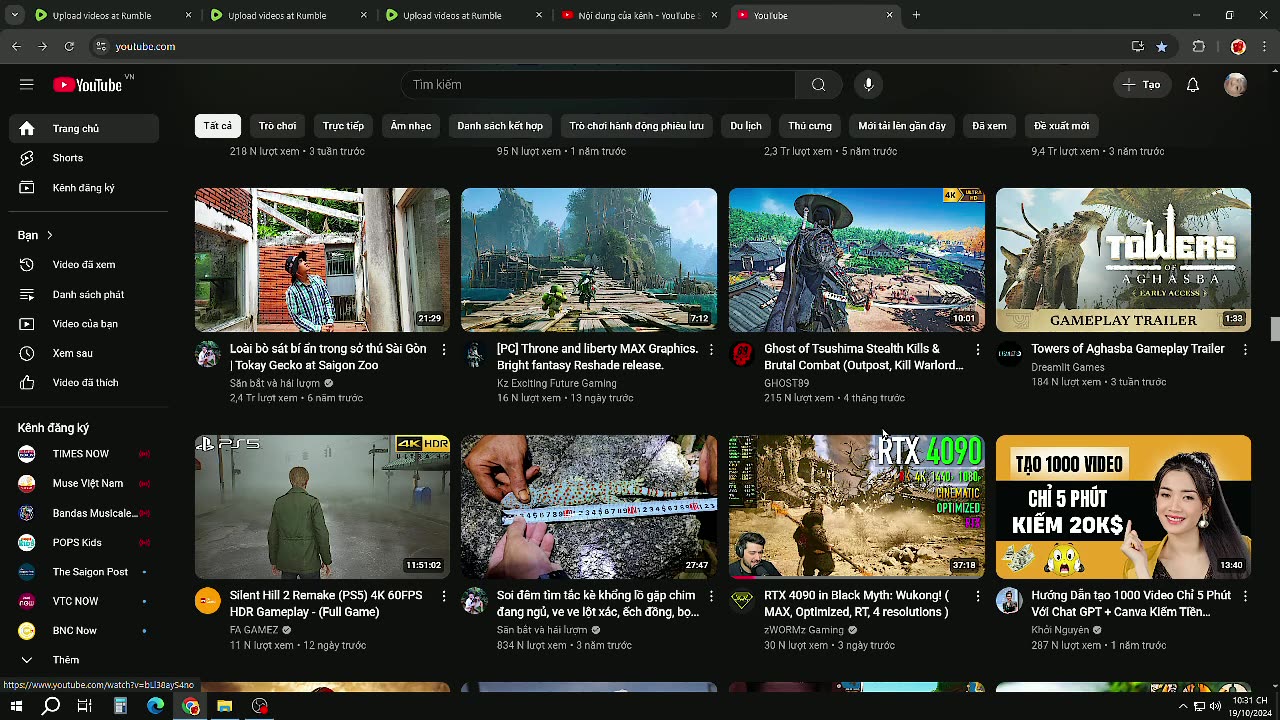Click Khôi Nguyên channel name
The image size is (1280, 720).
pos(1060,630)
